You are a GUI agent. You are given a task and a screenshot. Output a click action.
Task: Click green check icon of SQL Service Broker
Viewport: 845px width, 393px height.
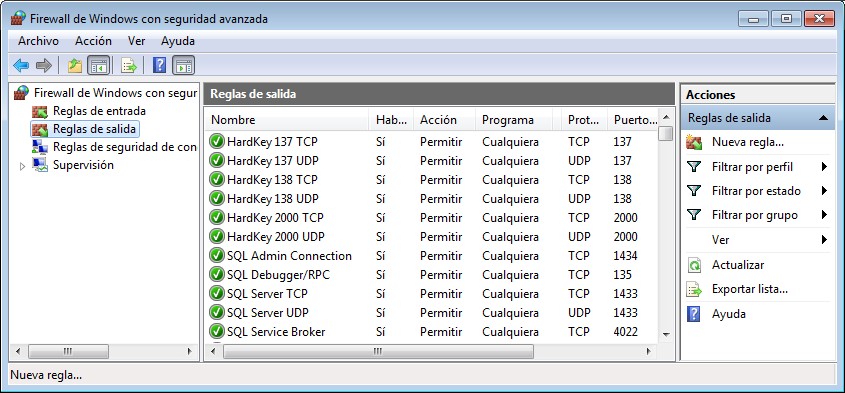(217, 332)
